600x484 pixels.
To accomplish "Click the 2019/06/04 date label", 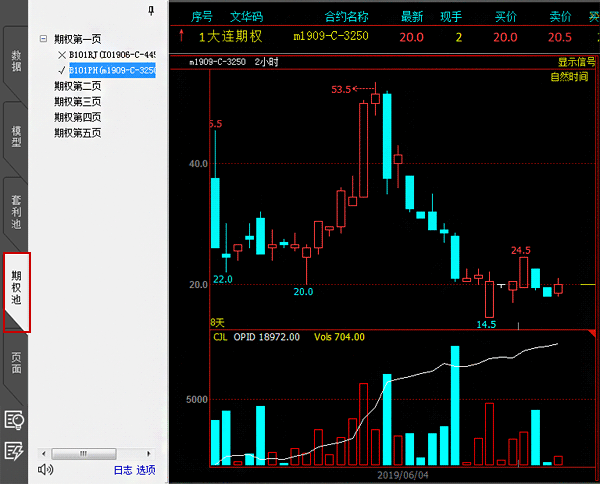I will [x=403, y=475].
